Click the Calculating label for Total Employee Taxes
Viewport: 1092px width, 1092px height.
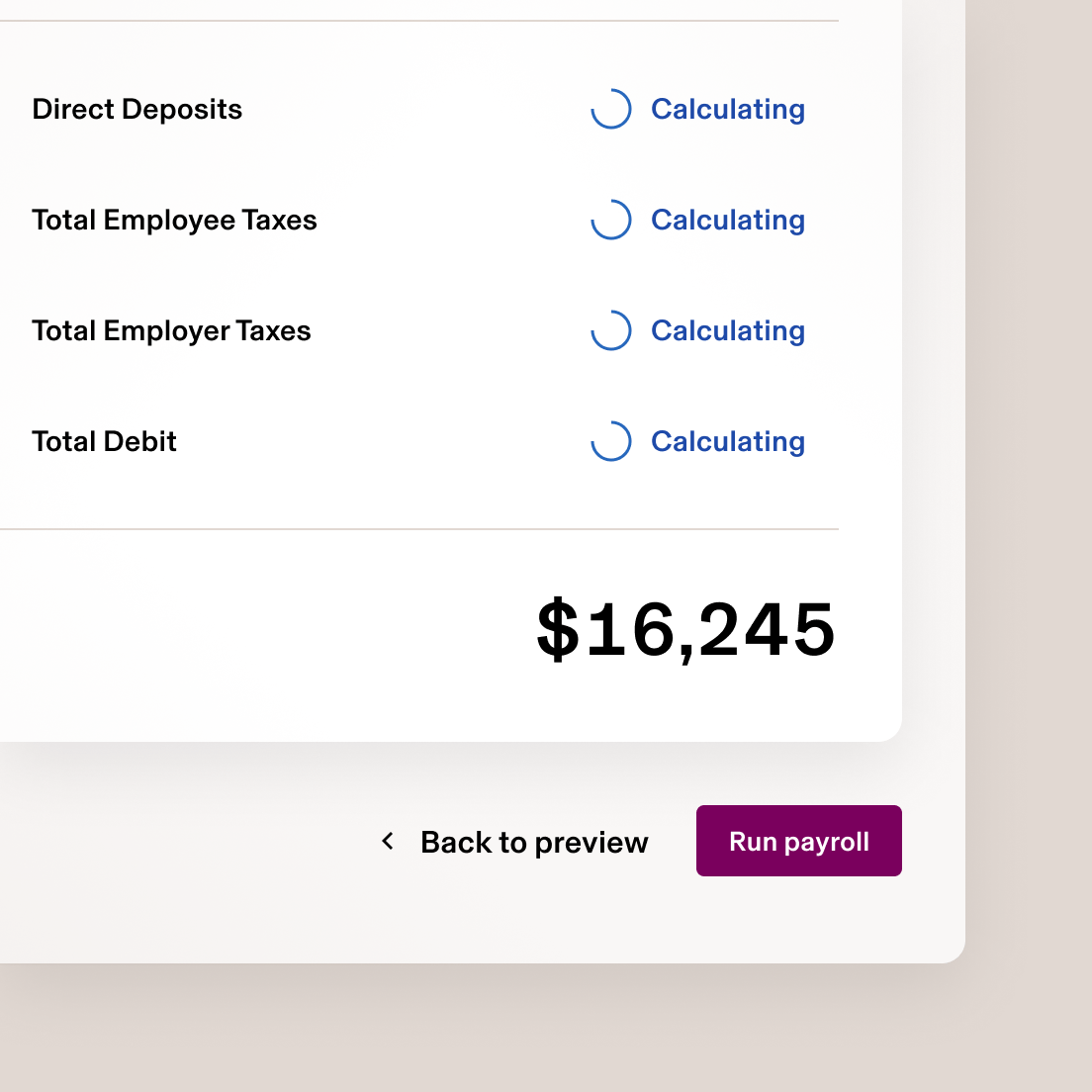click(727, 221)
